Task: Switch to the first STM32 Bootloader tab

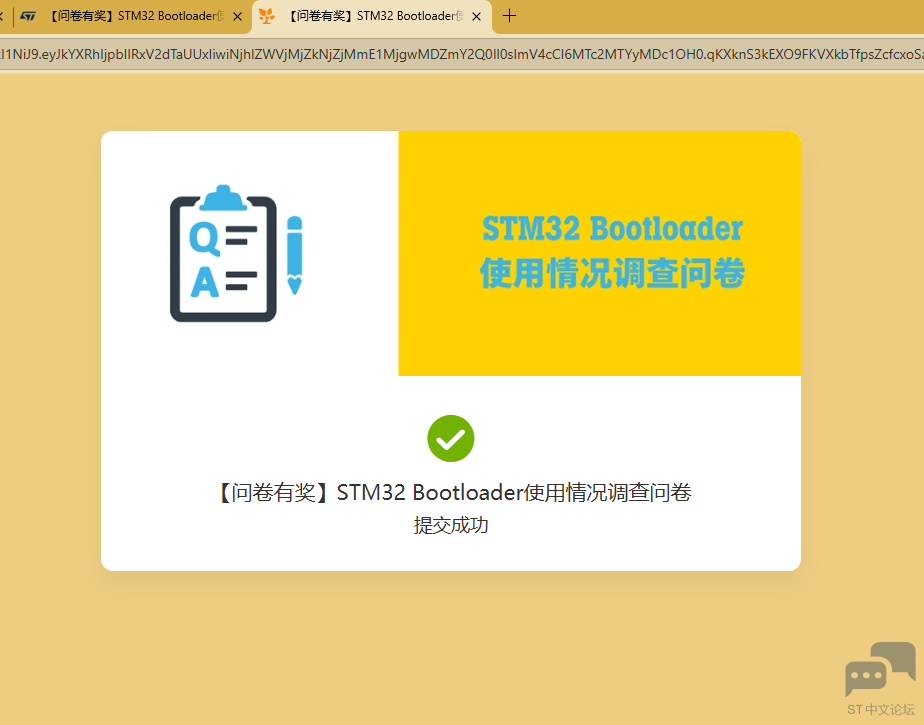Action: (132, 16)
